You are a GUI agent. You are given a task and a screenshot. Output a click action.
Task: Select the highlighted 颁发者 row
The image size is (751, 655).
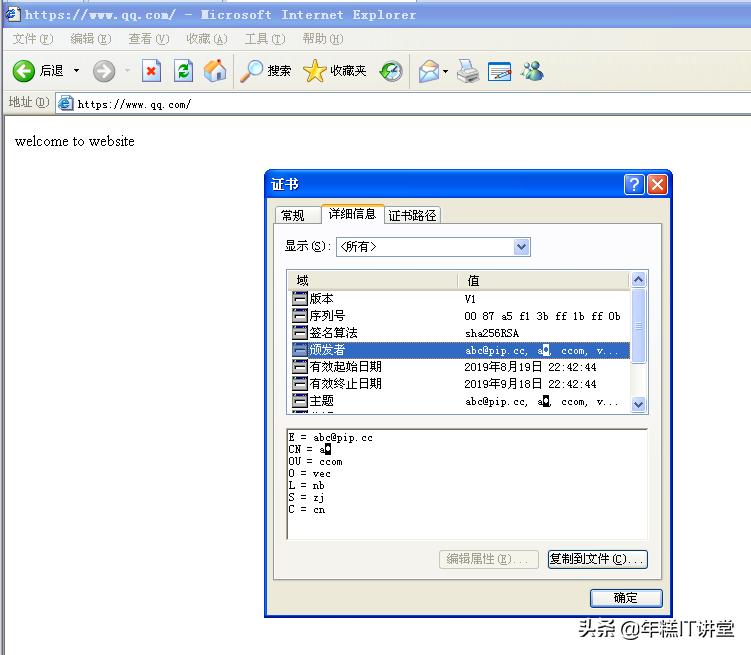(x=460, y=350)
